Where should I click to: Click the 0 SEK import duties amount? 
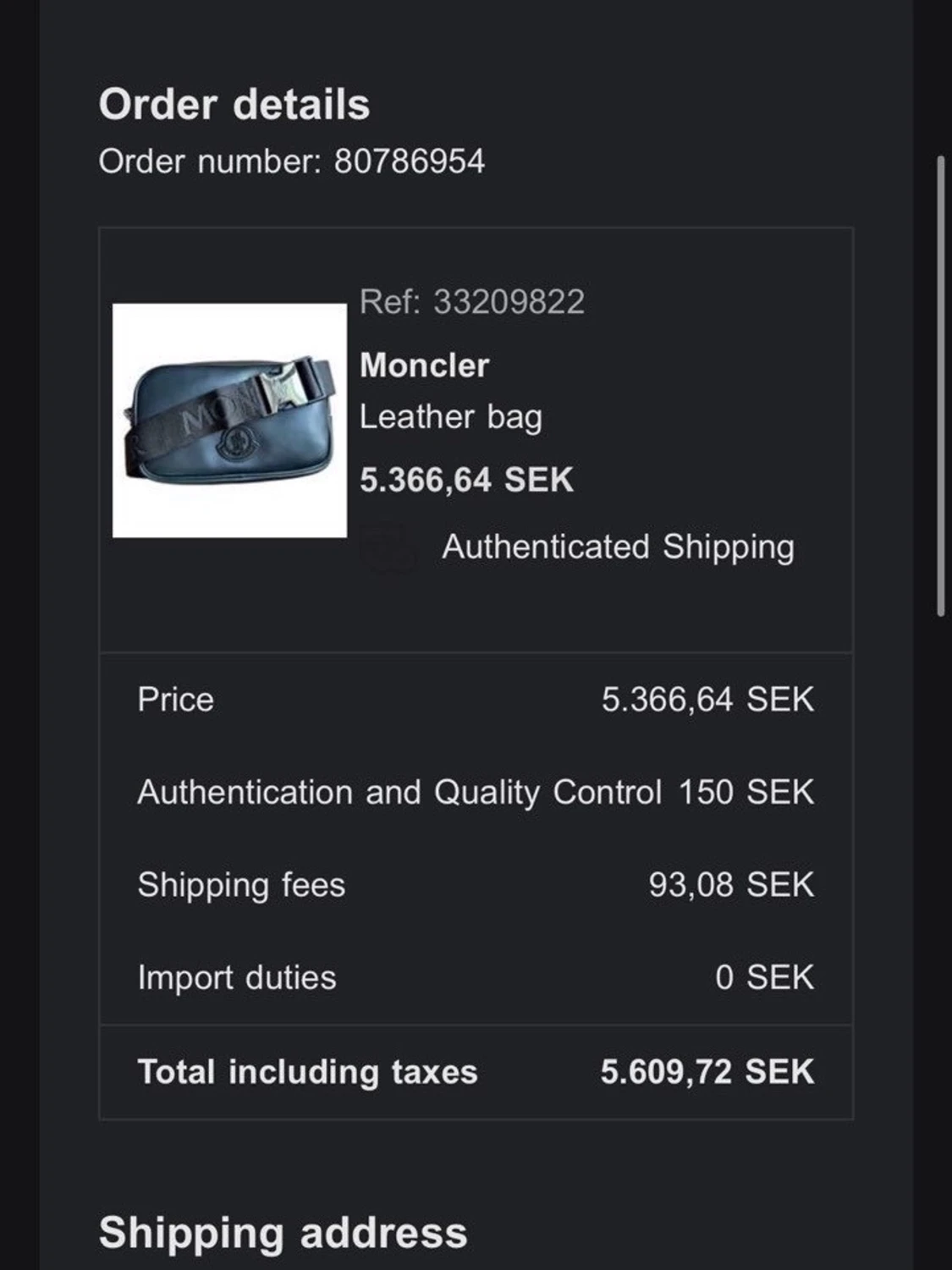pos(764,978)
